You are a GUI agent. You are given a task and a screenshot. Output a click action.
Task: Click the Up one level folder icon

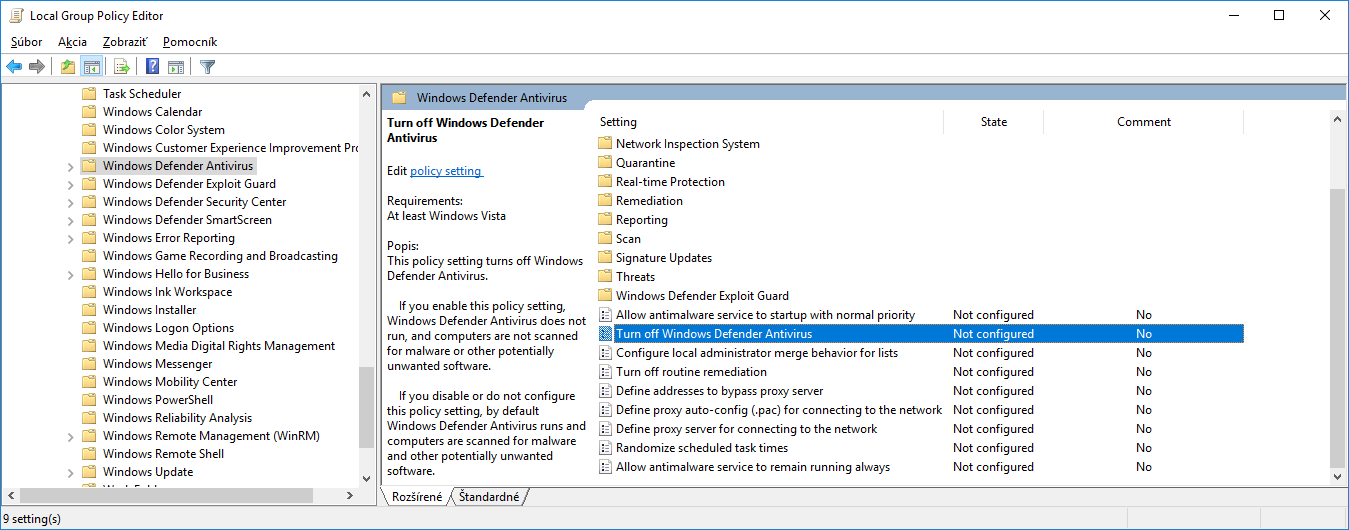click(67, 67)
